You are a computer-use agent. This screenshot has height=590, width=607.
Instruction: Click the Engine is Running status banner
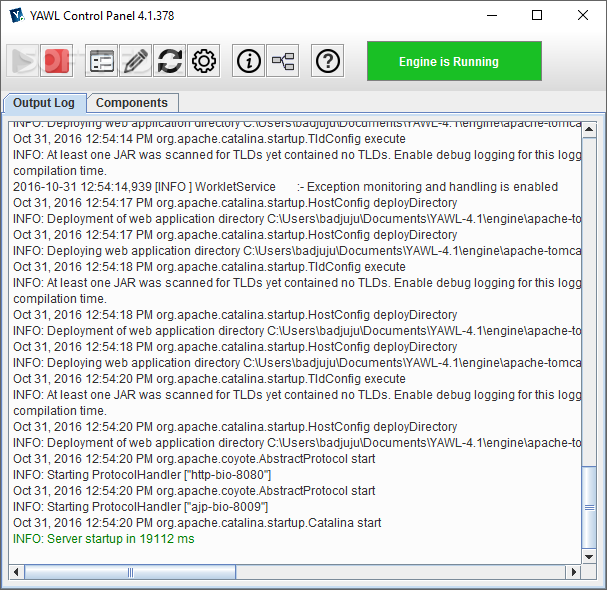454,61
